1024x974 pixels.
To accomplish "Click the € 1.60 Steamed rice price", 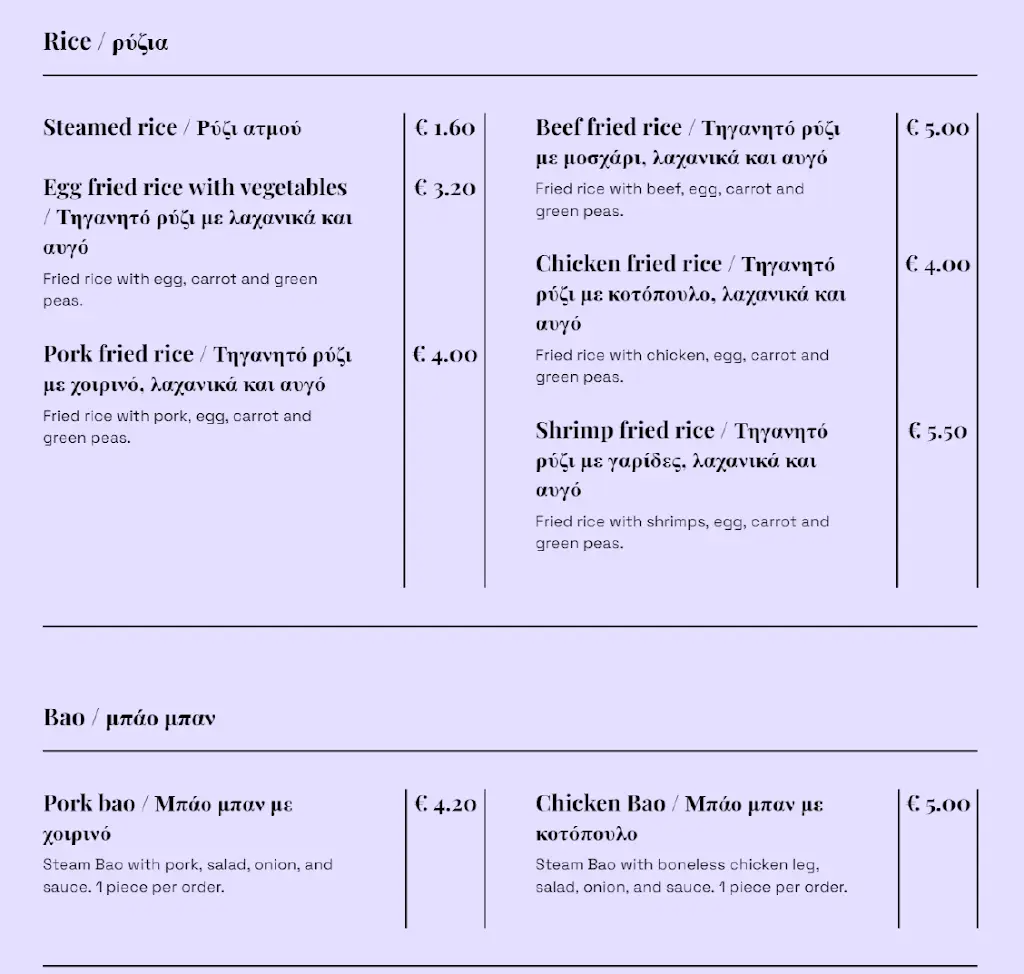I will (445, 128).
